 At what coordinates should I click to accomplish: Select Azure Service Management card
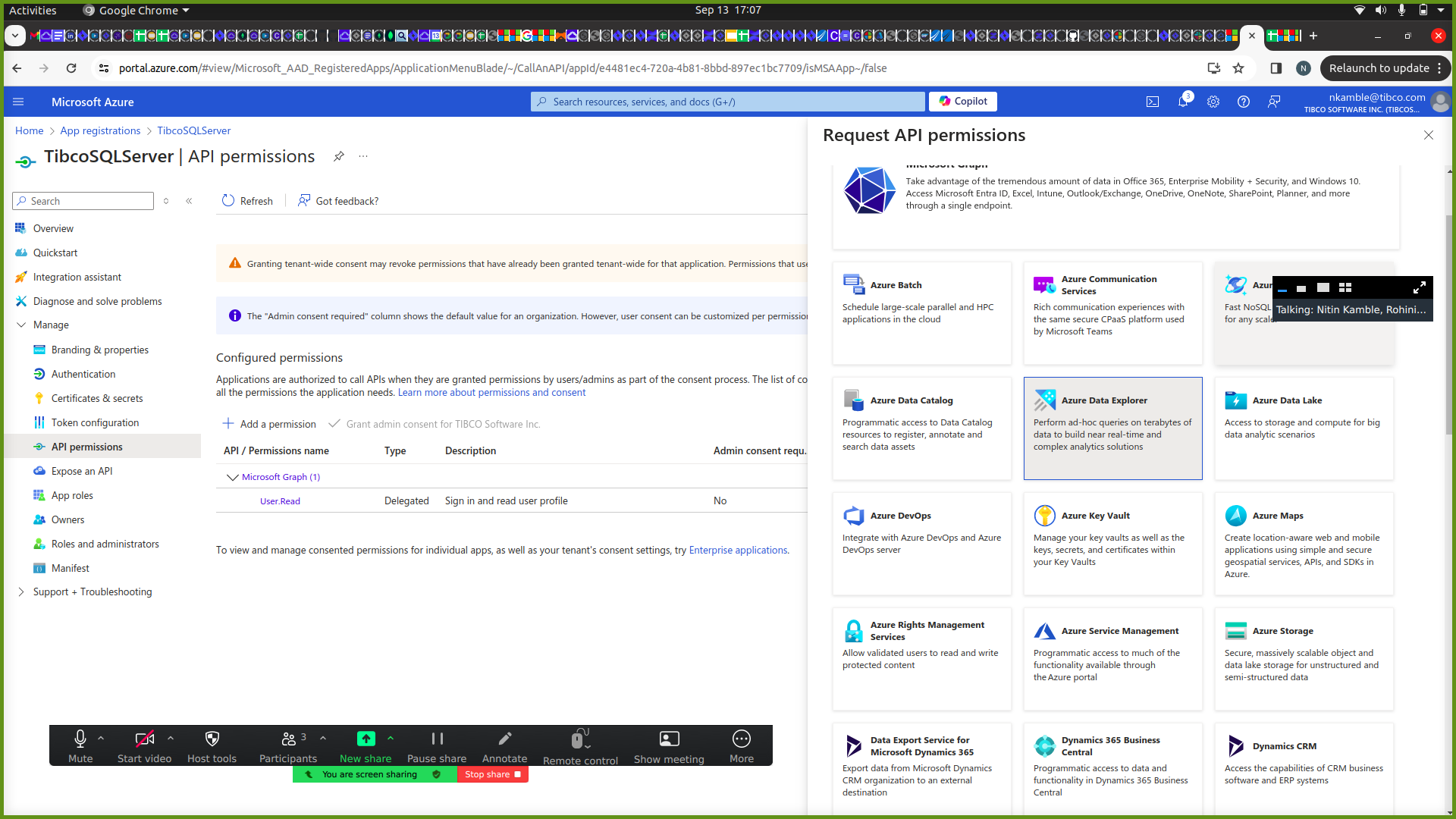coord(1113,659)
